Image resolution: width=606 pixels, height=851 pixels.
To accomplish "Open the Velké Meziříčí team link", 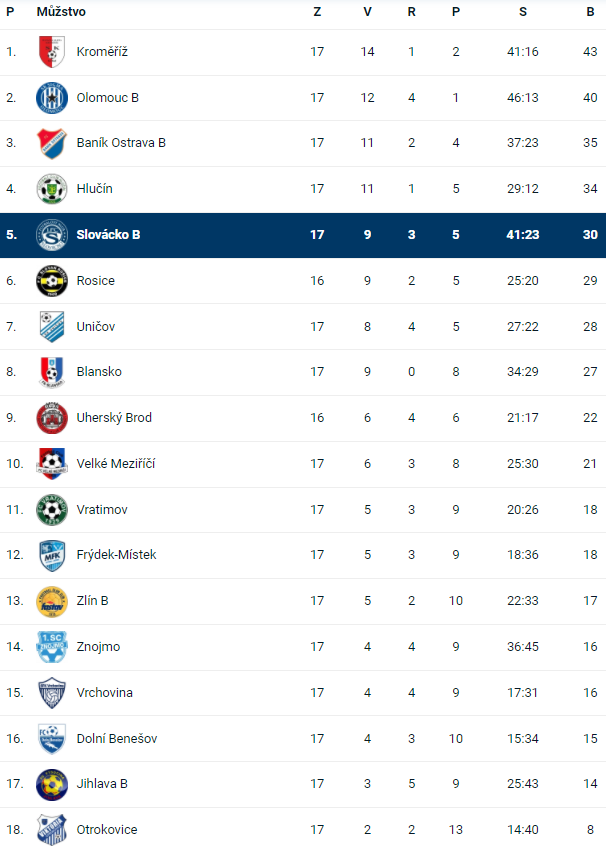I will [x=116, y=464].
